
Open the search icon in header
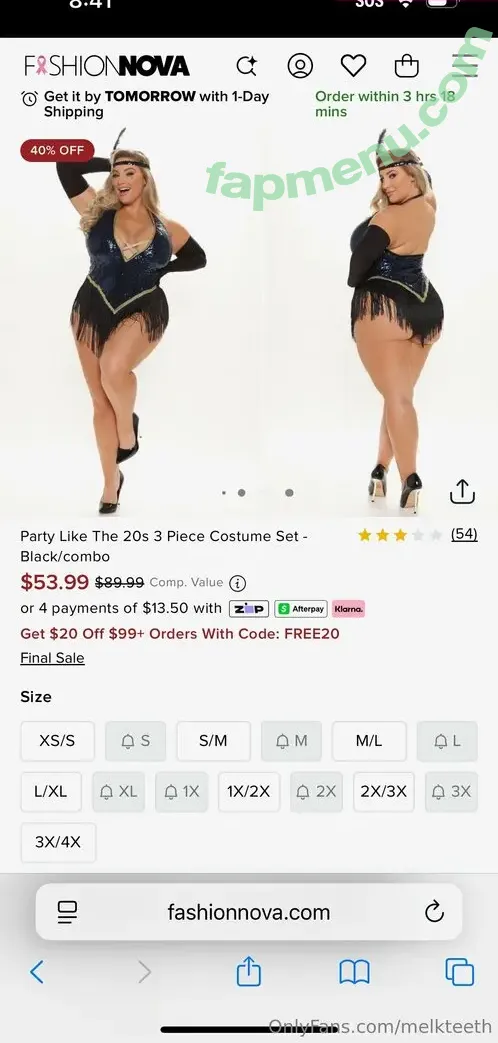point(247,66)
